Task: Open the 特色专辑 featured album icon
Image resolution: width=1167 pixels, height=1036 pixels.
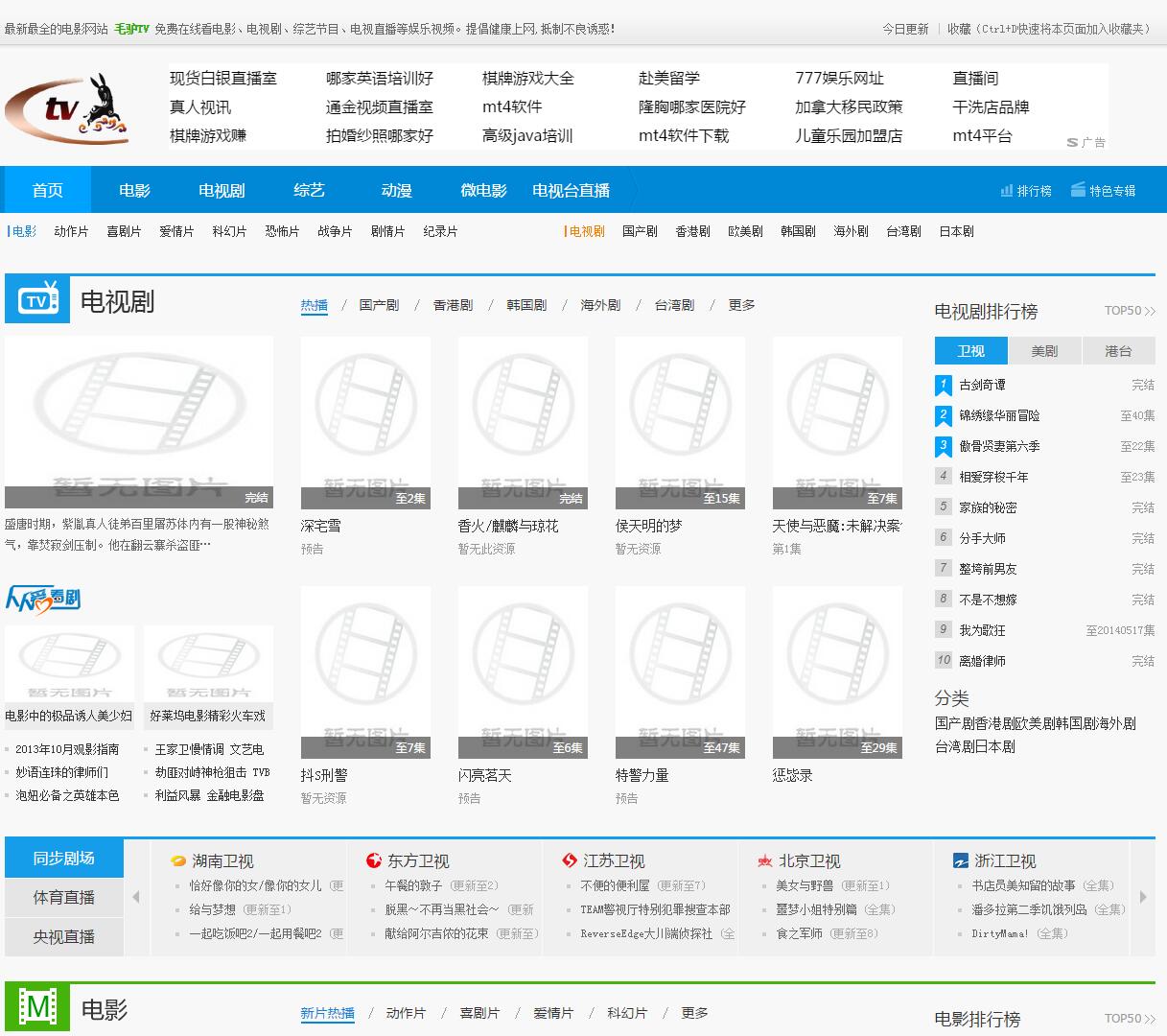Action: tap(1078, 189)
